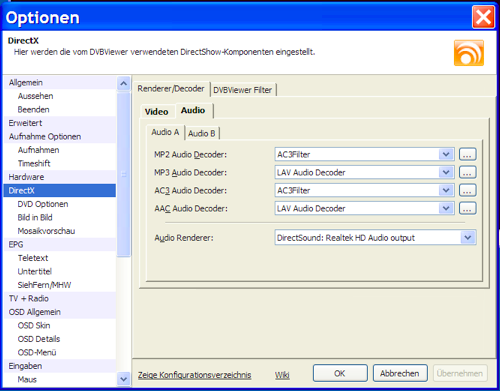This screenshot has width=500, height=391.
Task: Select OSD Skin in the sidebar
Action: pos(60,325)
